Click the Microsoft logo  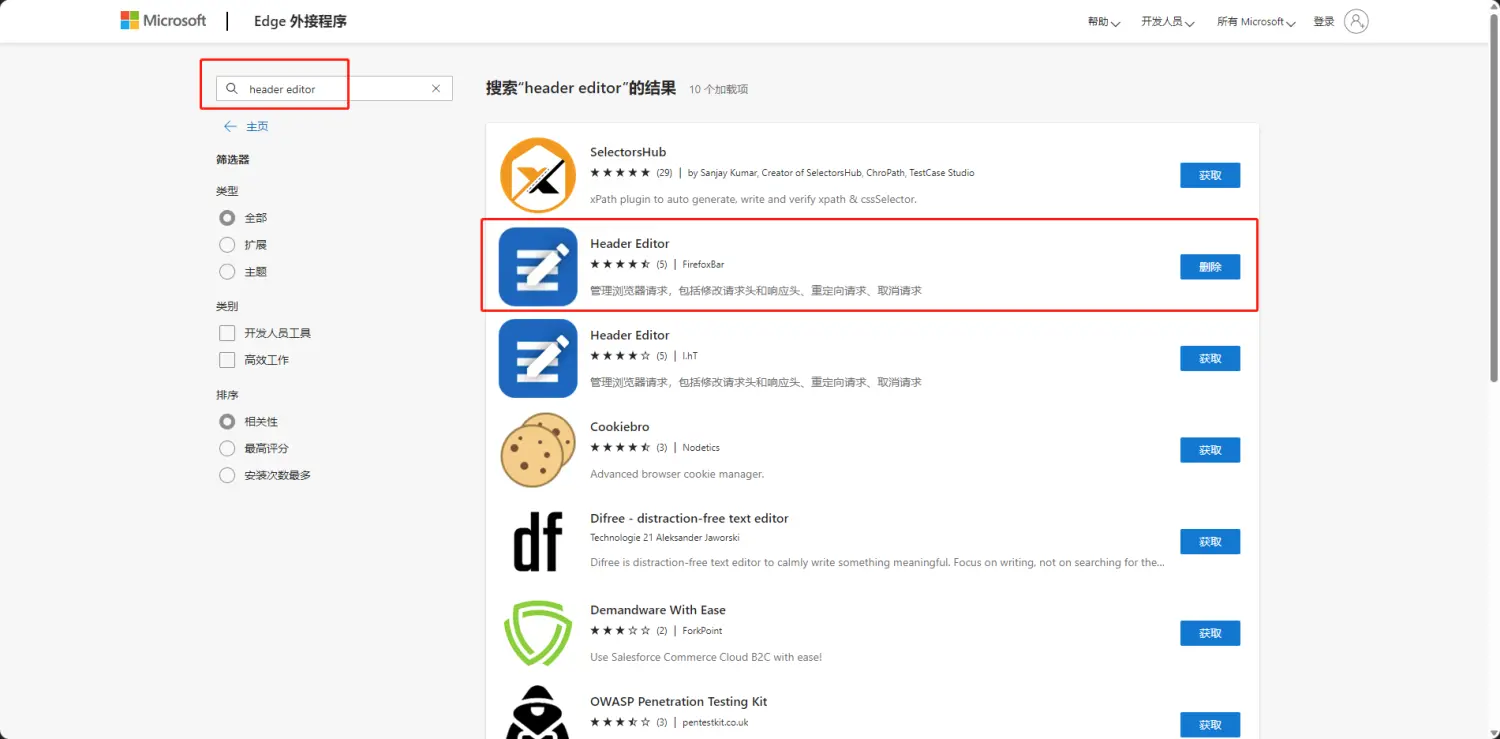click(x=163, y=20)
